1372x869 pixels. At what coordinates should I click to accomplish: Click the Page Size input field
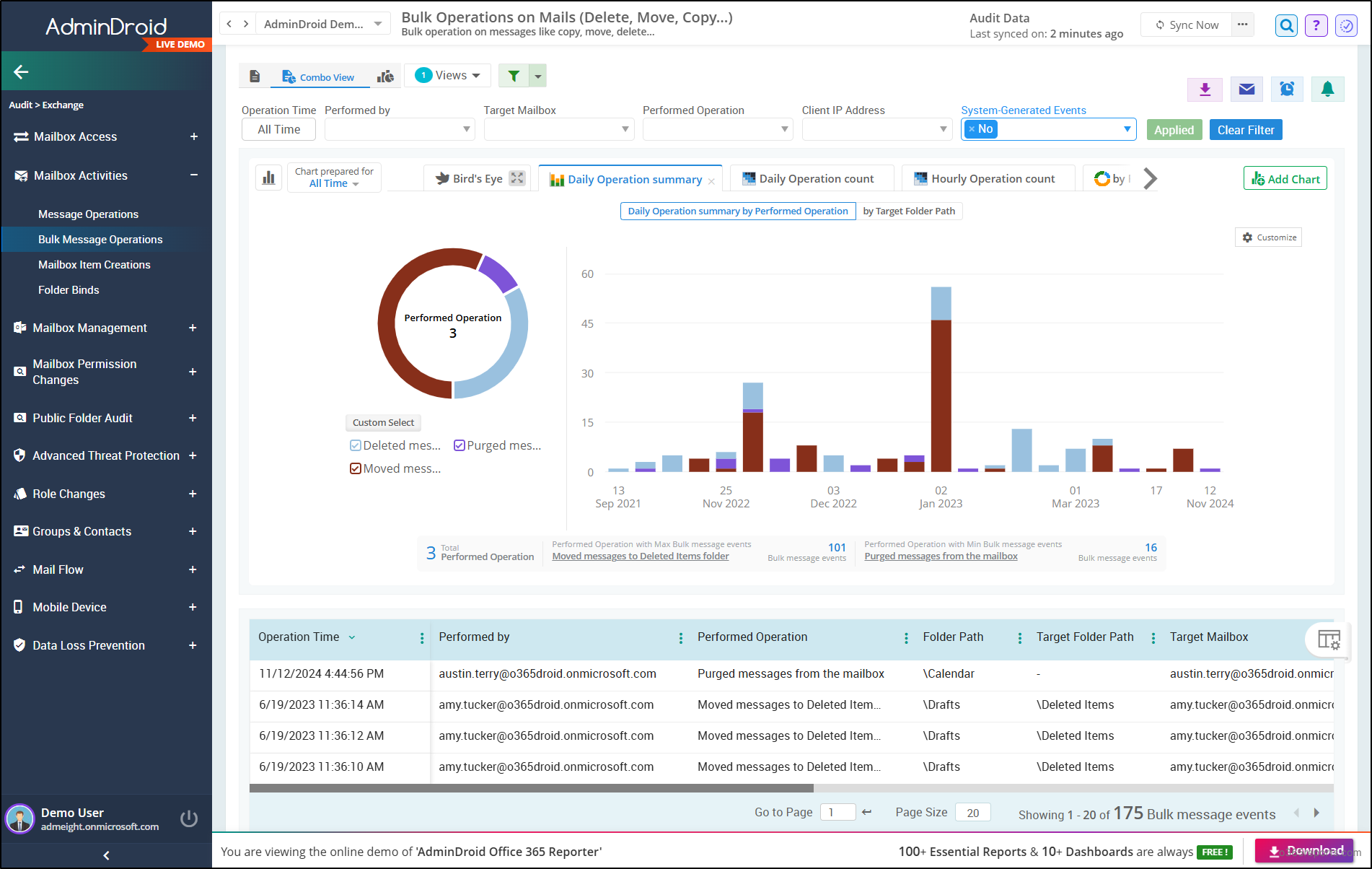coord(973,812)
